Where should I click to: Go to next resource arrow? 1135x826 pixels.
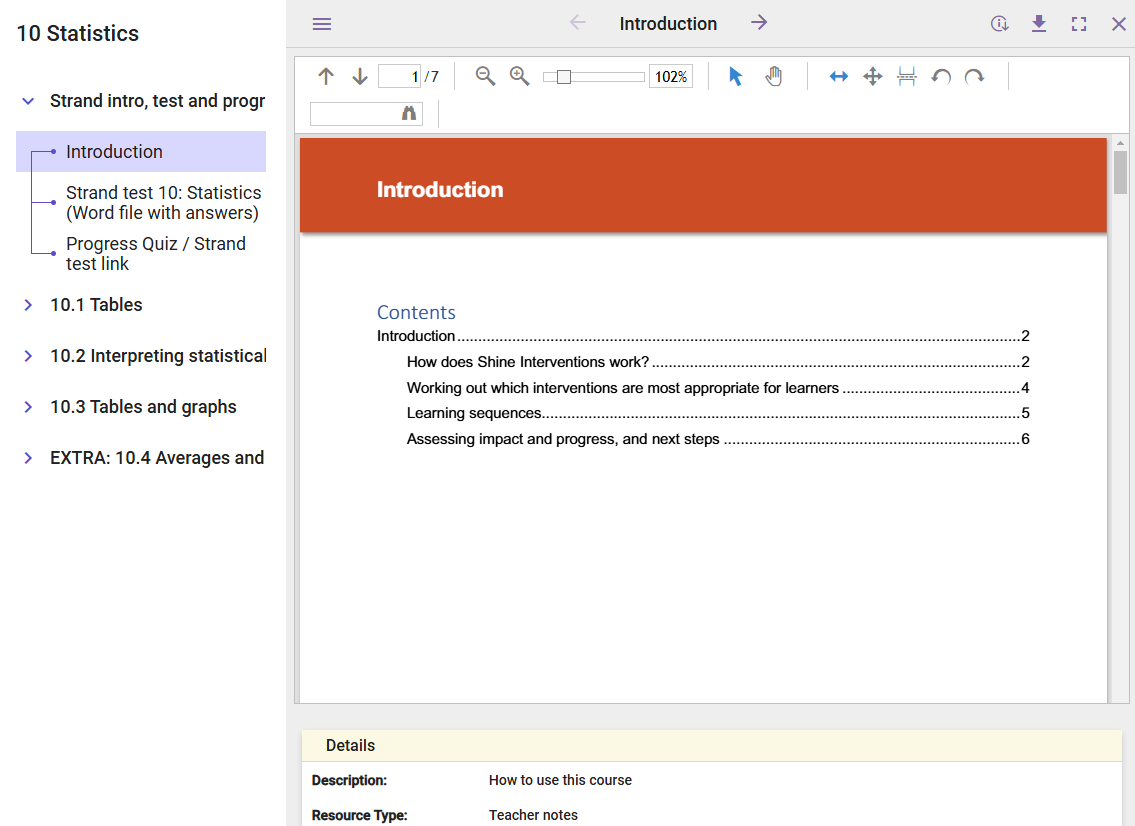pyautogui.click(x=759, y=23)
